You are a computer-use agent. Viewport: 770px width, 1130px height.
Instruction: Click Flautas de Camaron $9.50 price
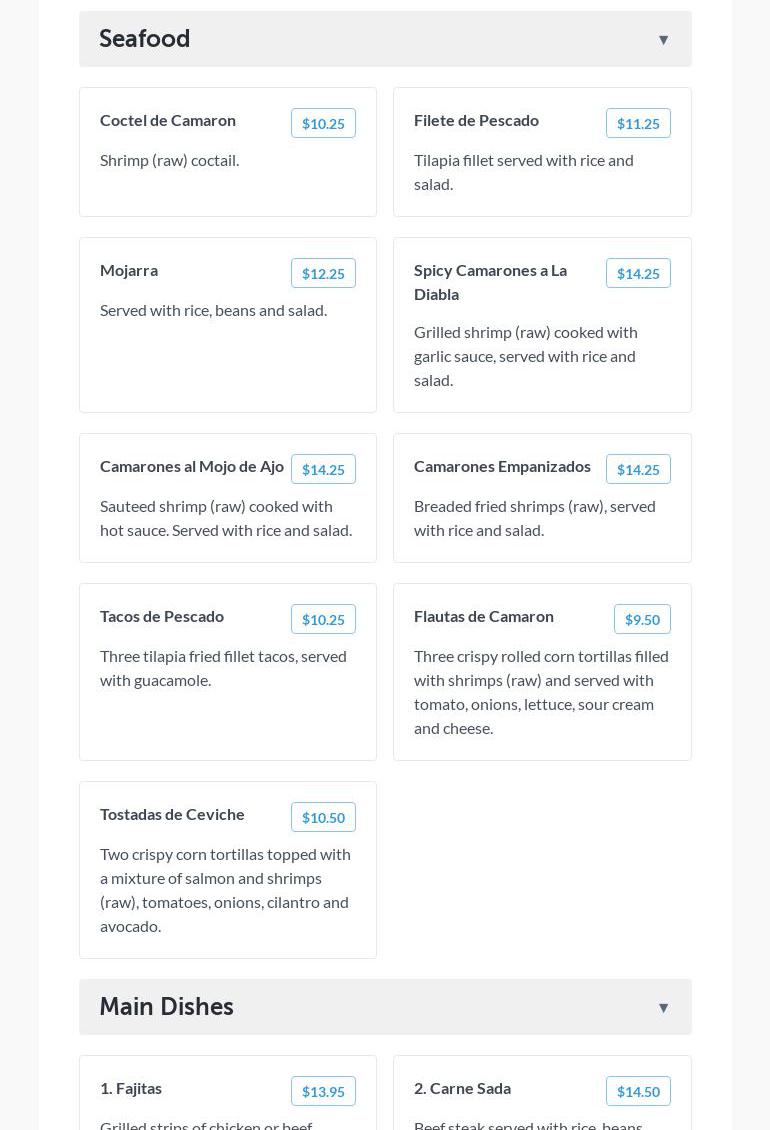click(x=642, y=620)
